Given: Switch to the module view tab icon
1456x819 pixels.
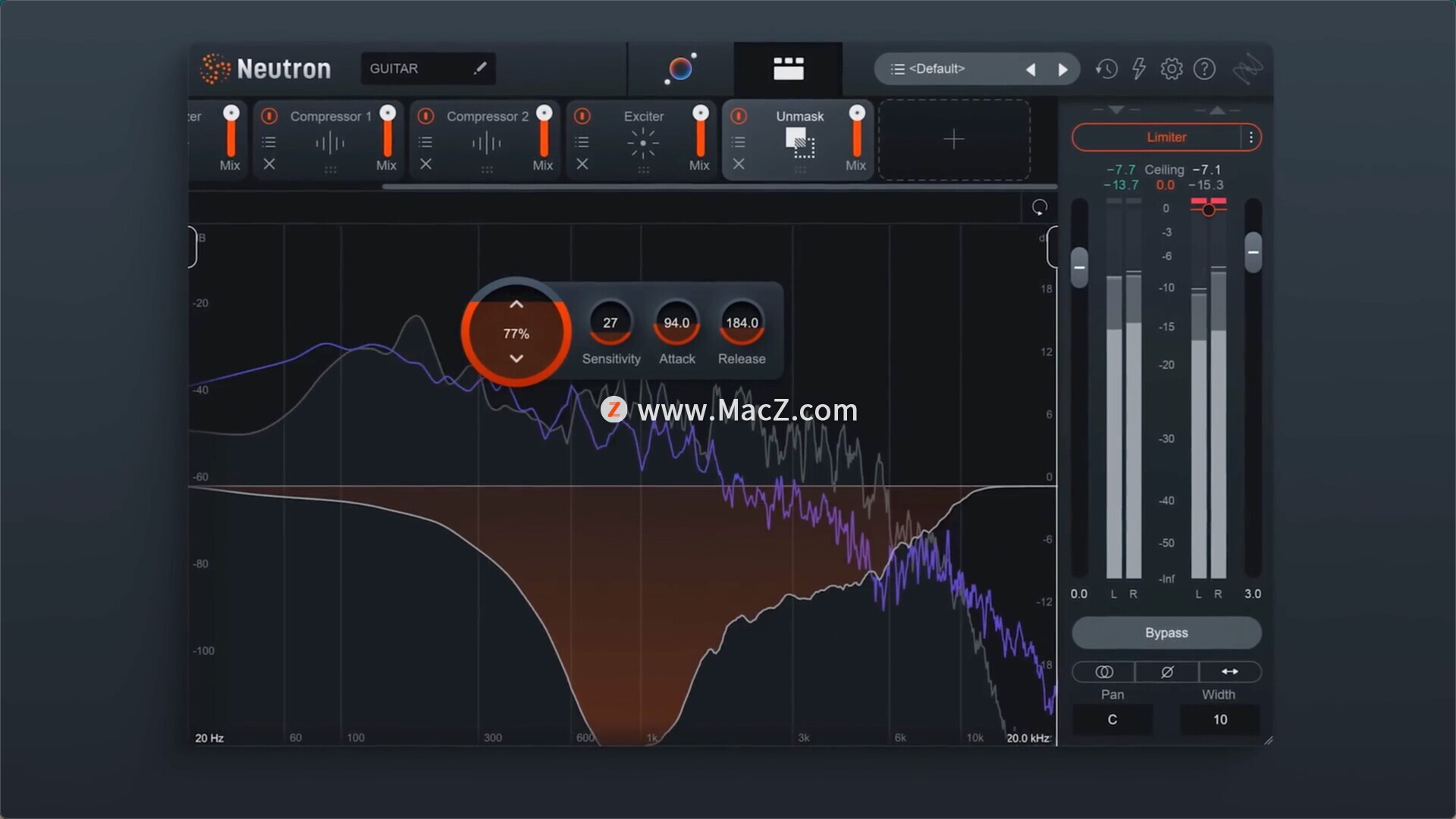Looking at the screenshot, I should point(788,69).
